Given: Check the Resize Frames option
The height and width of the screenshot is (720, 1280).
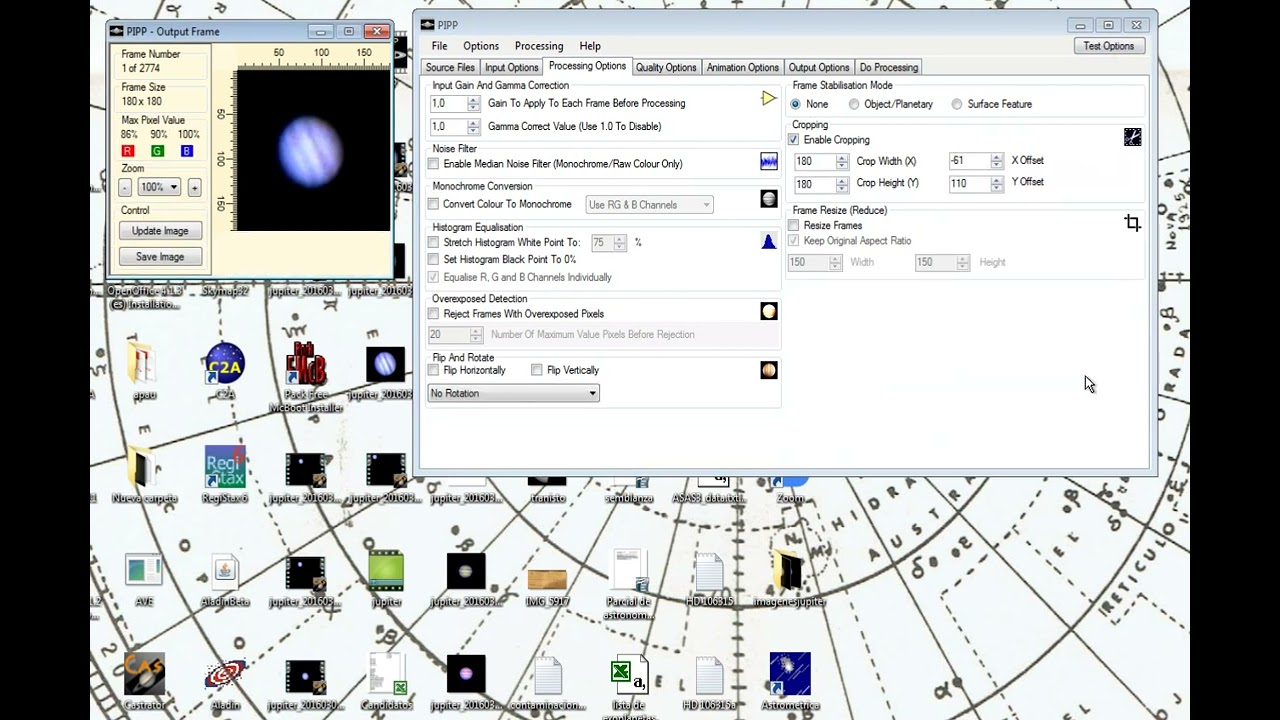Looking at the screenshot, I should [x=794, y=226].
